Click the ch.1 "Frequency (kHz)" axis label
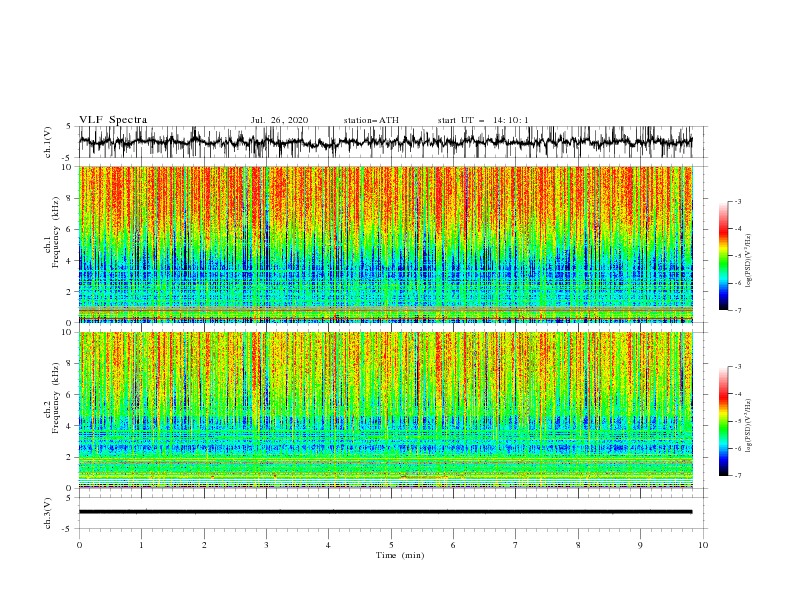Screen dimensions: 792x612 [x=56, y=230]
